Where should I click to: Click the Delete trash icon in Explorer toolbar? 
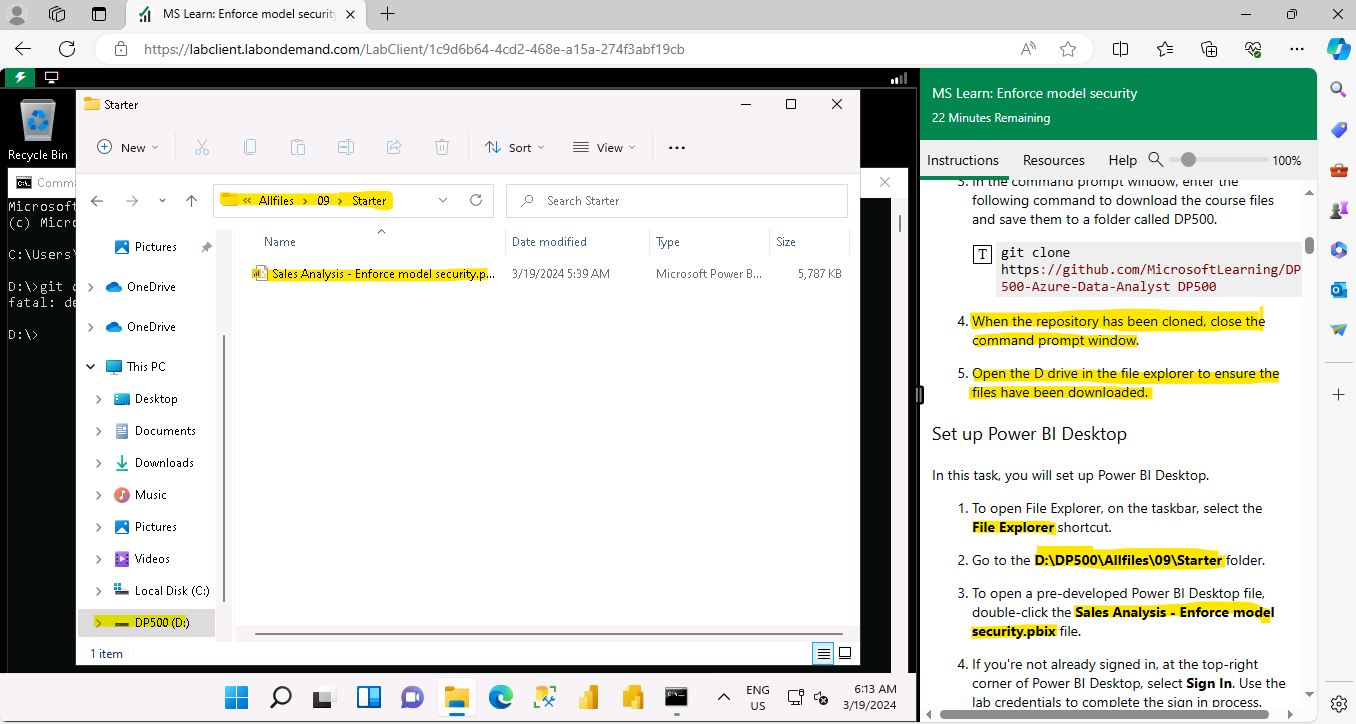coord(442,147)
